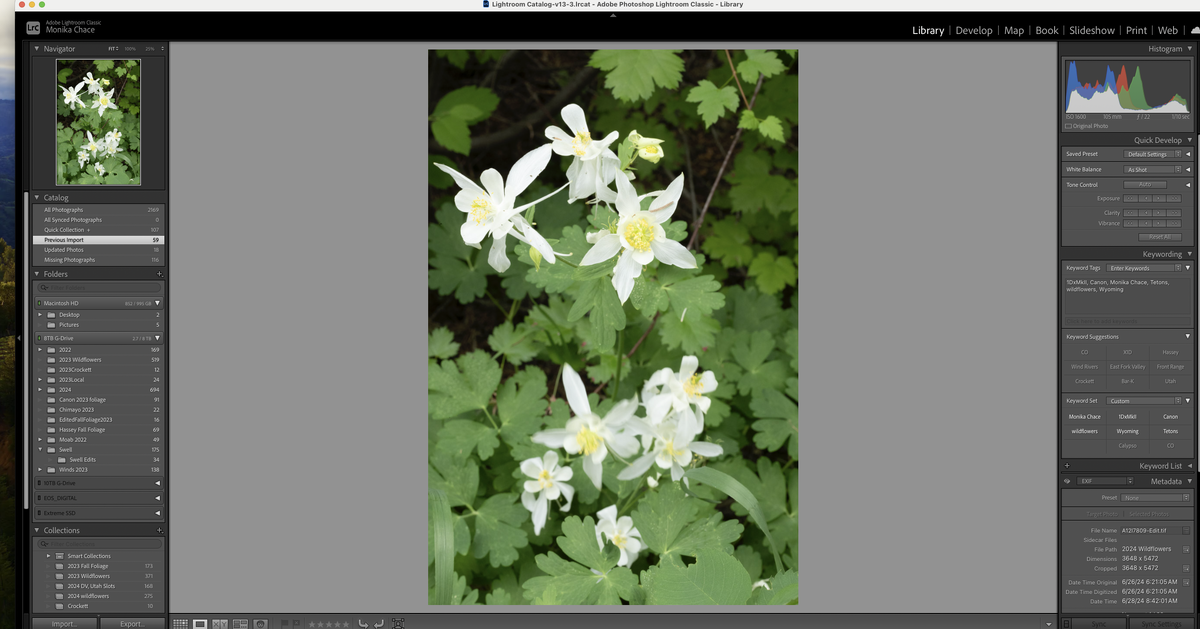This screenshot has height=629, width=1200.
Task: Expand Smart Collections group
Action: point(48,556)
